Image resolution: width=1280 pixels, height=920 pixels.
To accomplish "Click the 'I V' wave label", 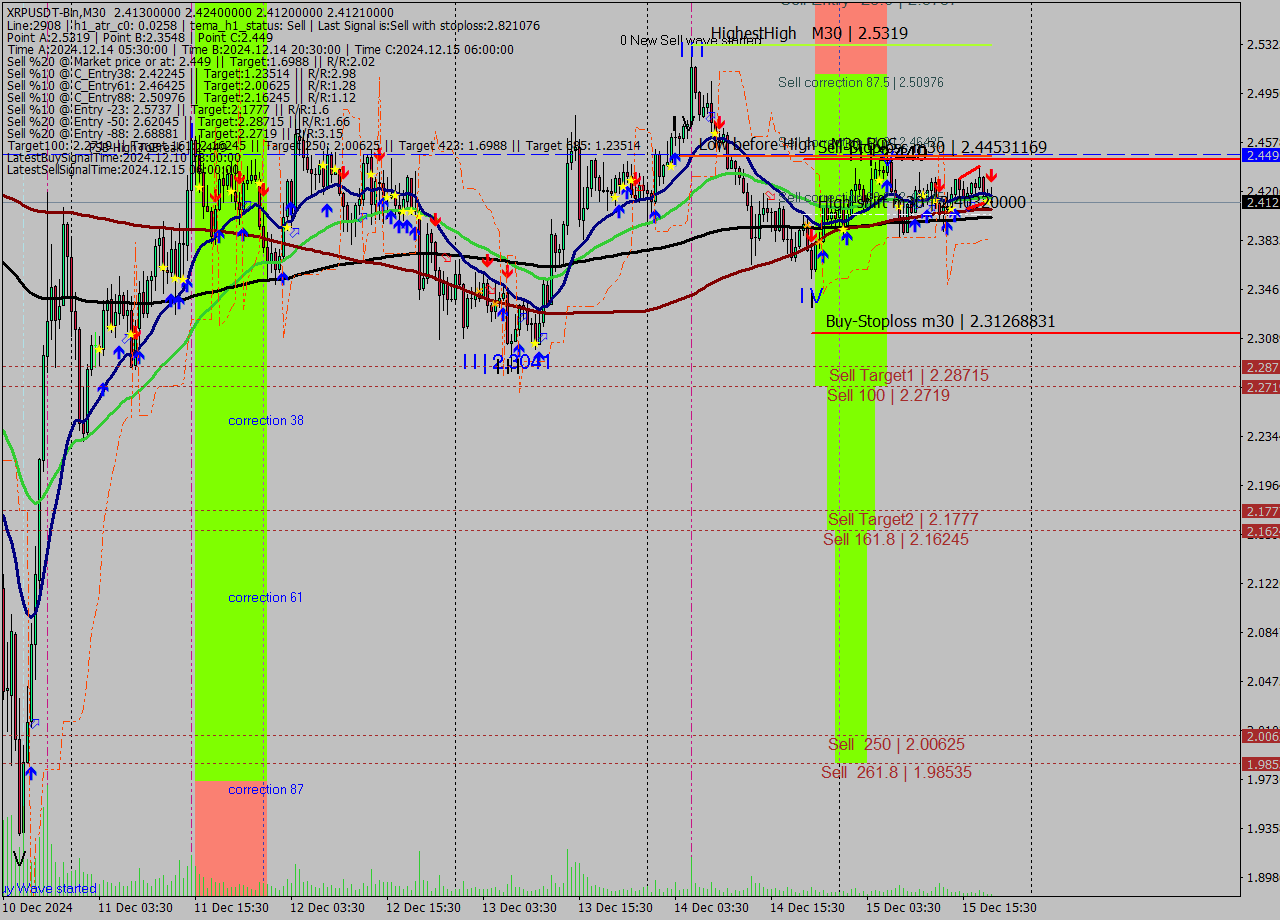I will tap(811, 296).
